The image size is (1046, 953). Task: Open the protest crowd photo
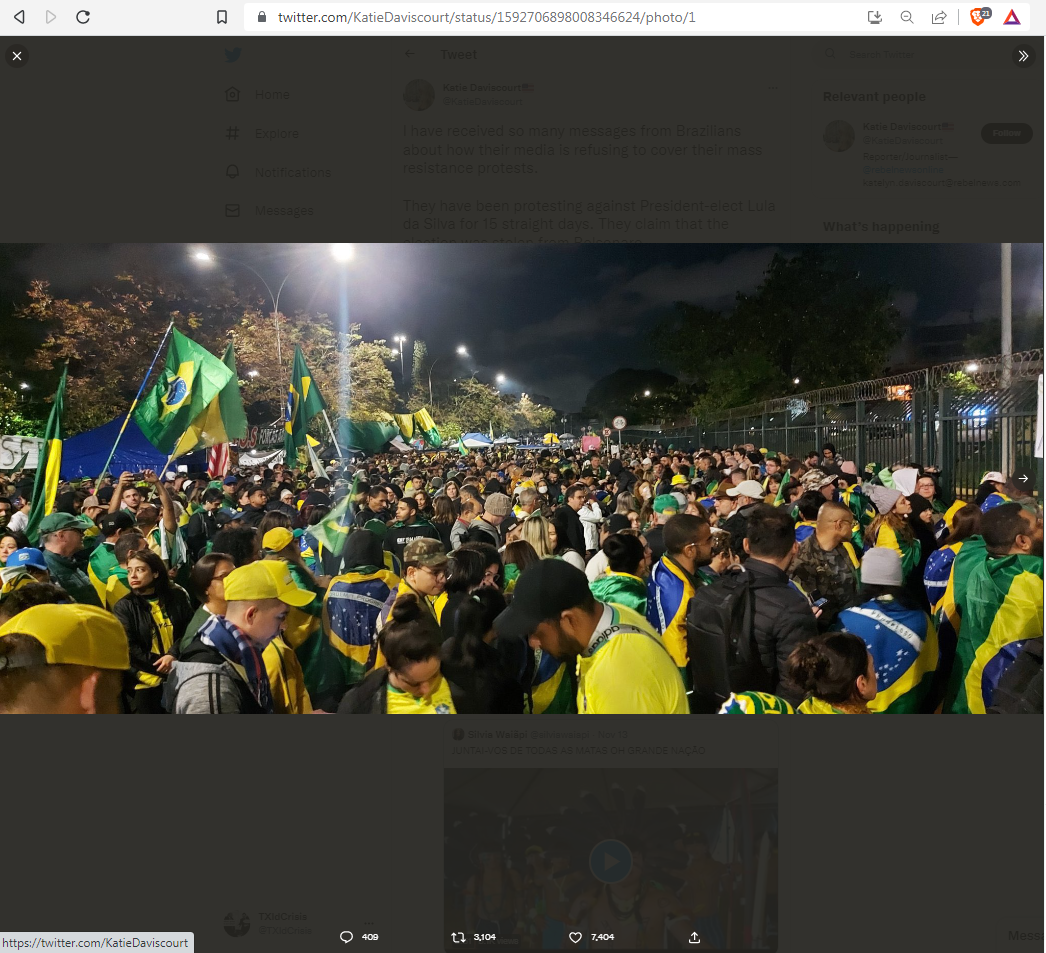(521, 478)
